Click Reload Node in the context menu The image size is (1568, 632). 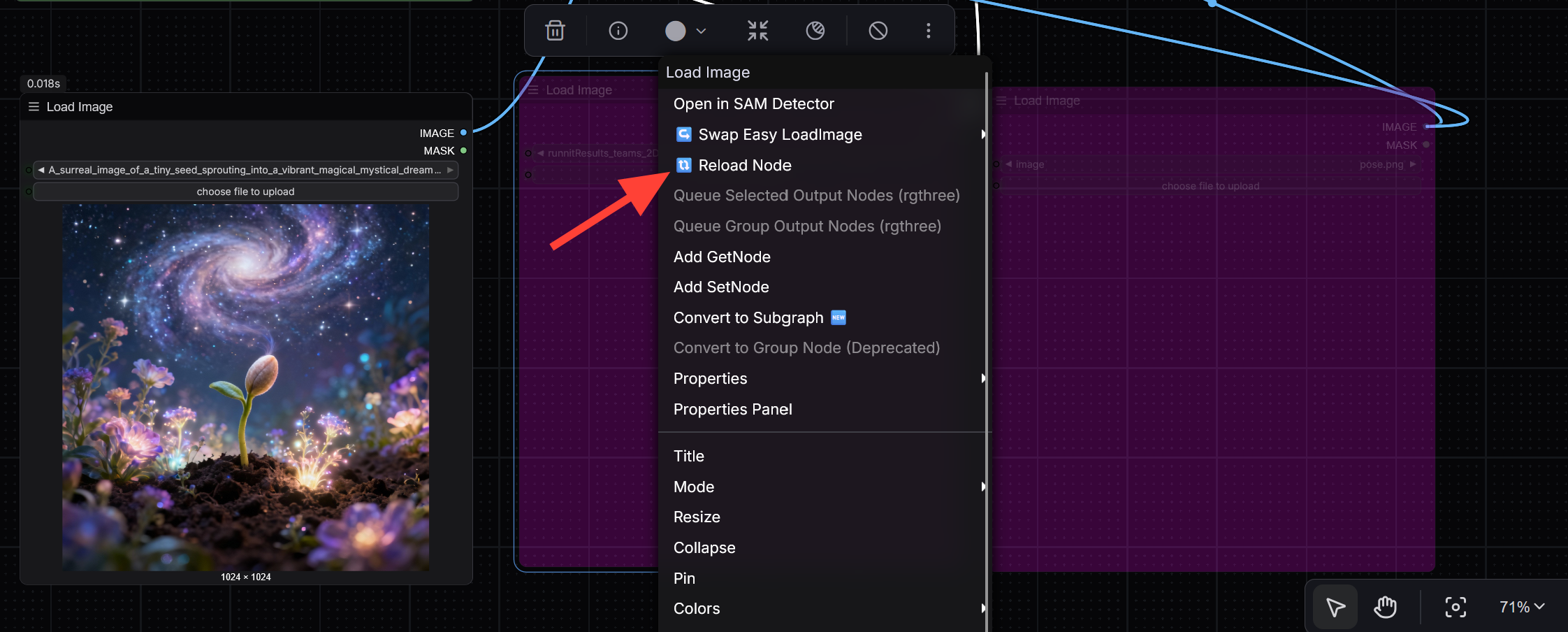744,165
